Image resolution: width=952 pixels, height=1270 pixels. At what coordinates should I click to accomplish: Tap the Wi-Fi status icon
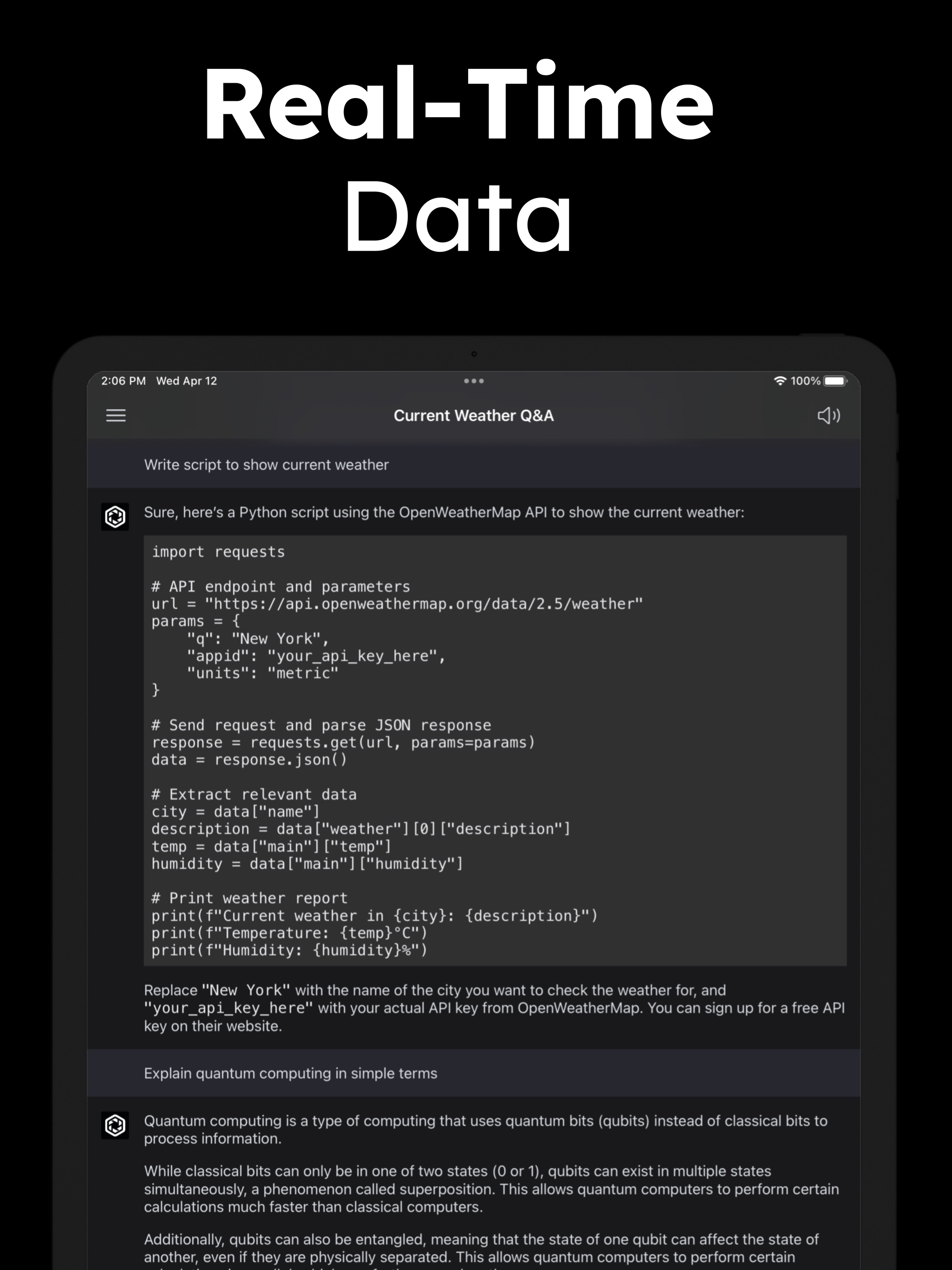tap(779, 381)
